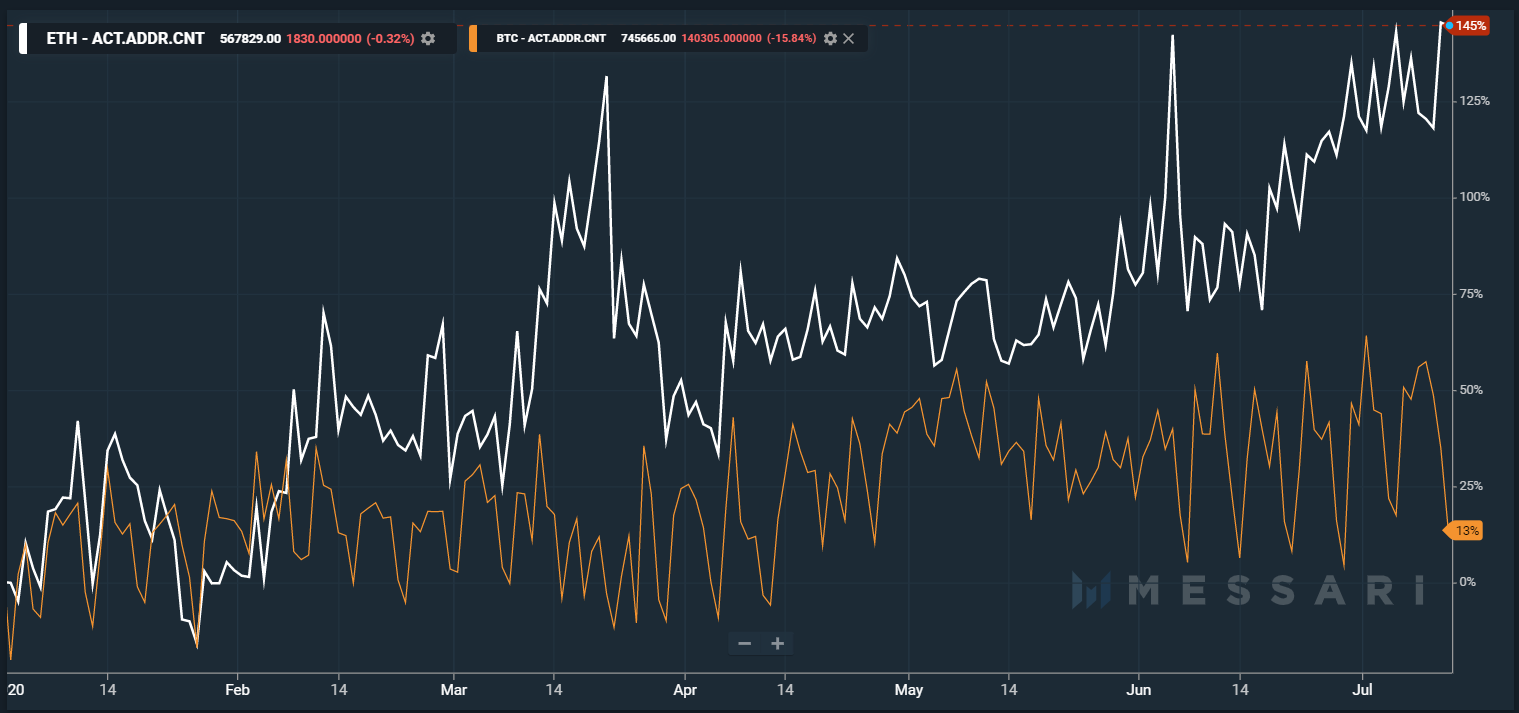Select the ETH - ACT.ADDR.CNT legend label
This screenshot has height=713, width=1519.
tap(125, 38)
